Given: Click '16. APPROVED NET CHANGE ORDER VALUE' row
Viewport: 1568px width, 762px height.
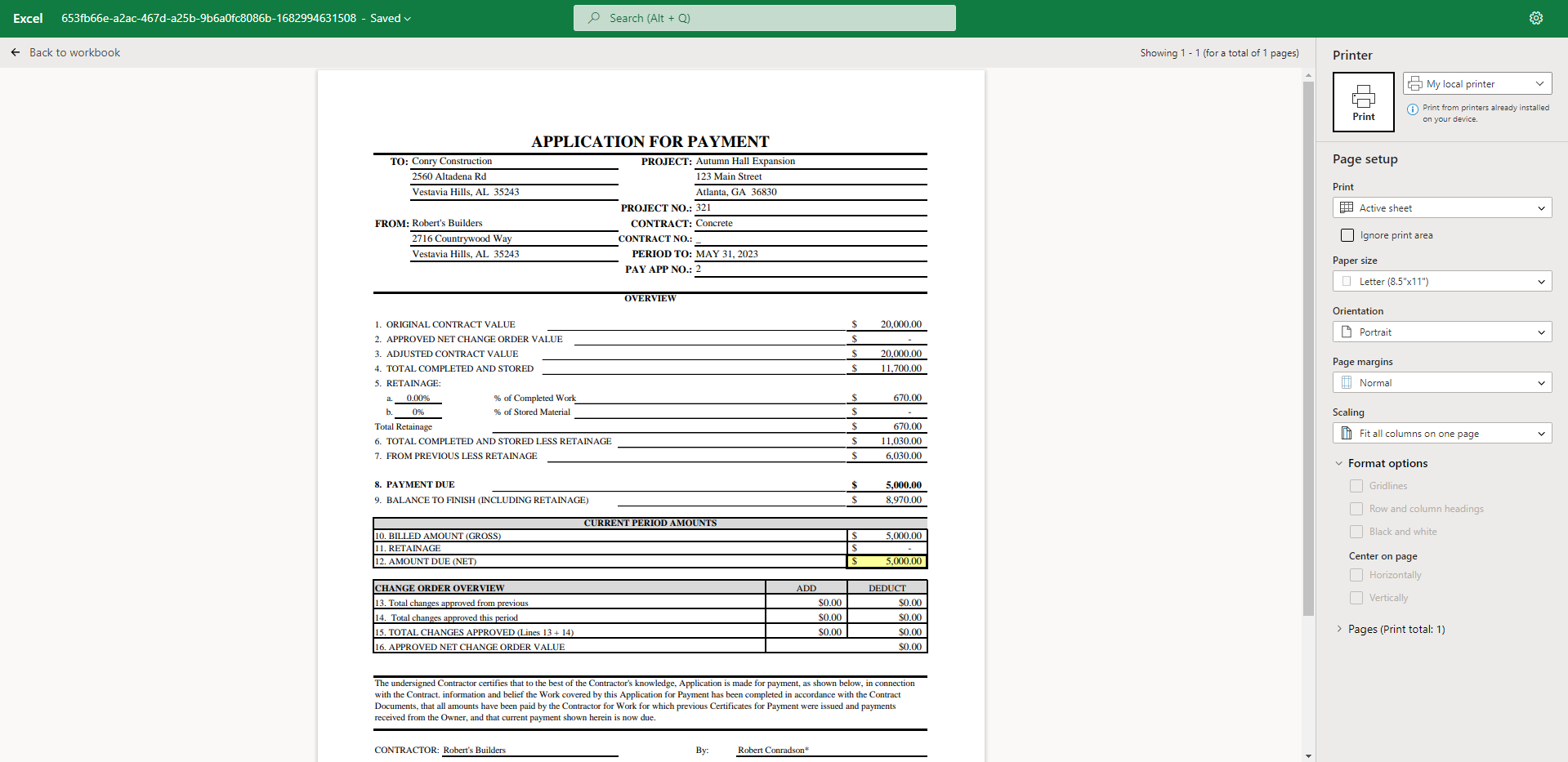Looking at the screenshot, I should (x=650, y=647).
